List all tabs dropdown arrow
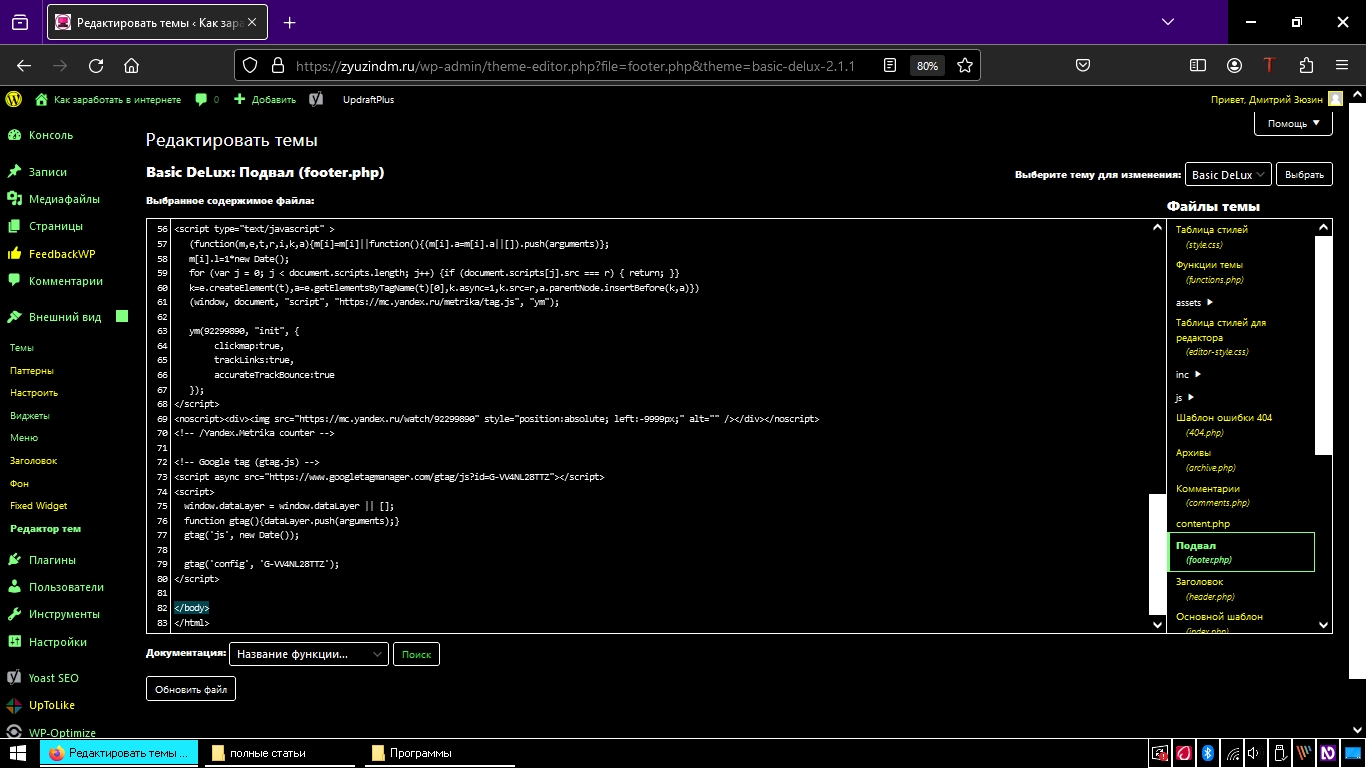1366x768 pixels. tap(1168, 22)
